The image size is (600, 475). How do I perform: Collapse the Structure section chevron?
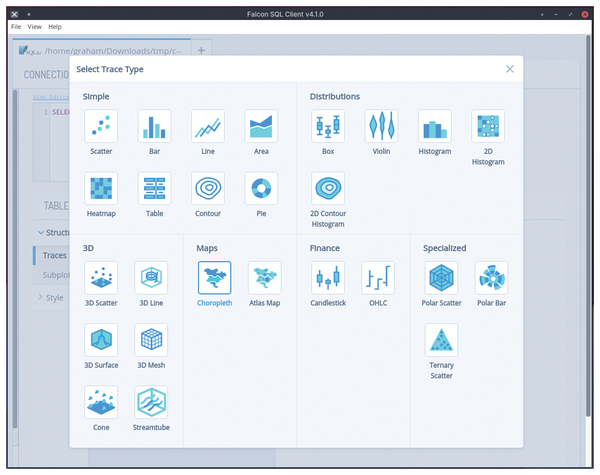point(41,232)
